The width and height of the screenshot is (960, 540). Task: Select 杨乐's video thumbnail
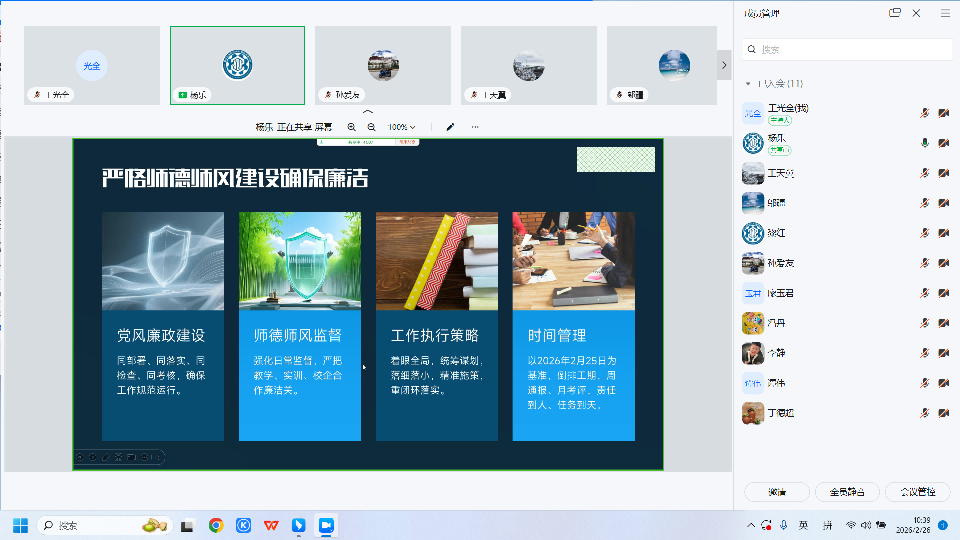(237, 65)
